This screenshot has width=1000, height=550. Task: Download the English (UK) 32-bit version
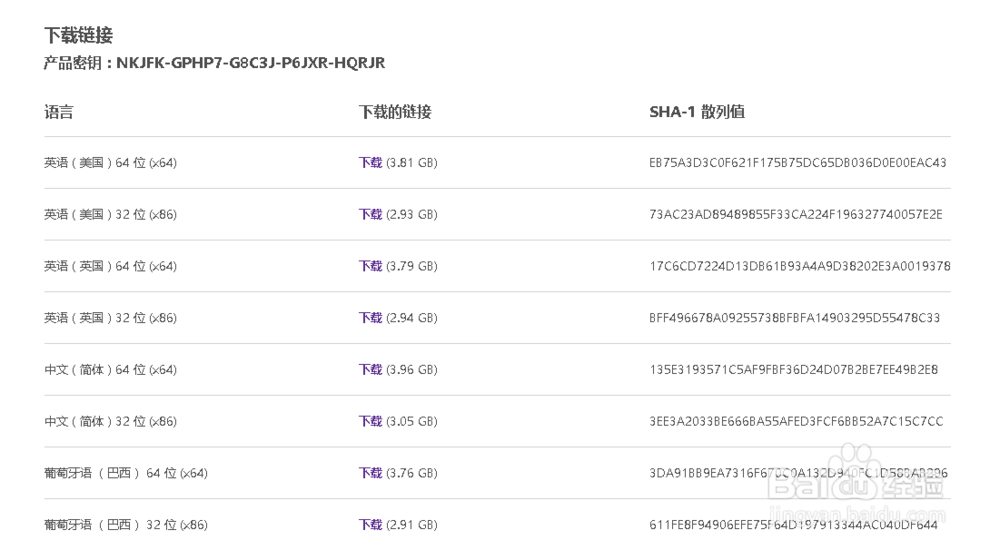370,318
